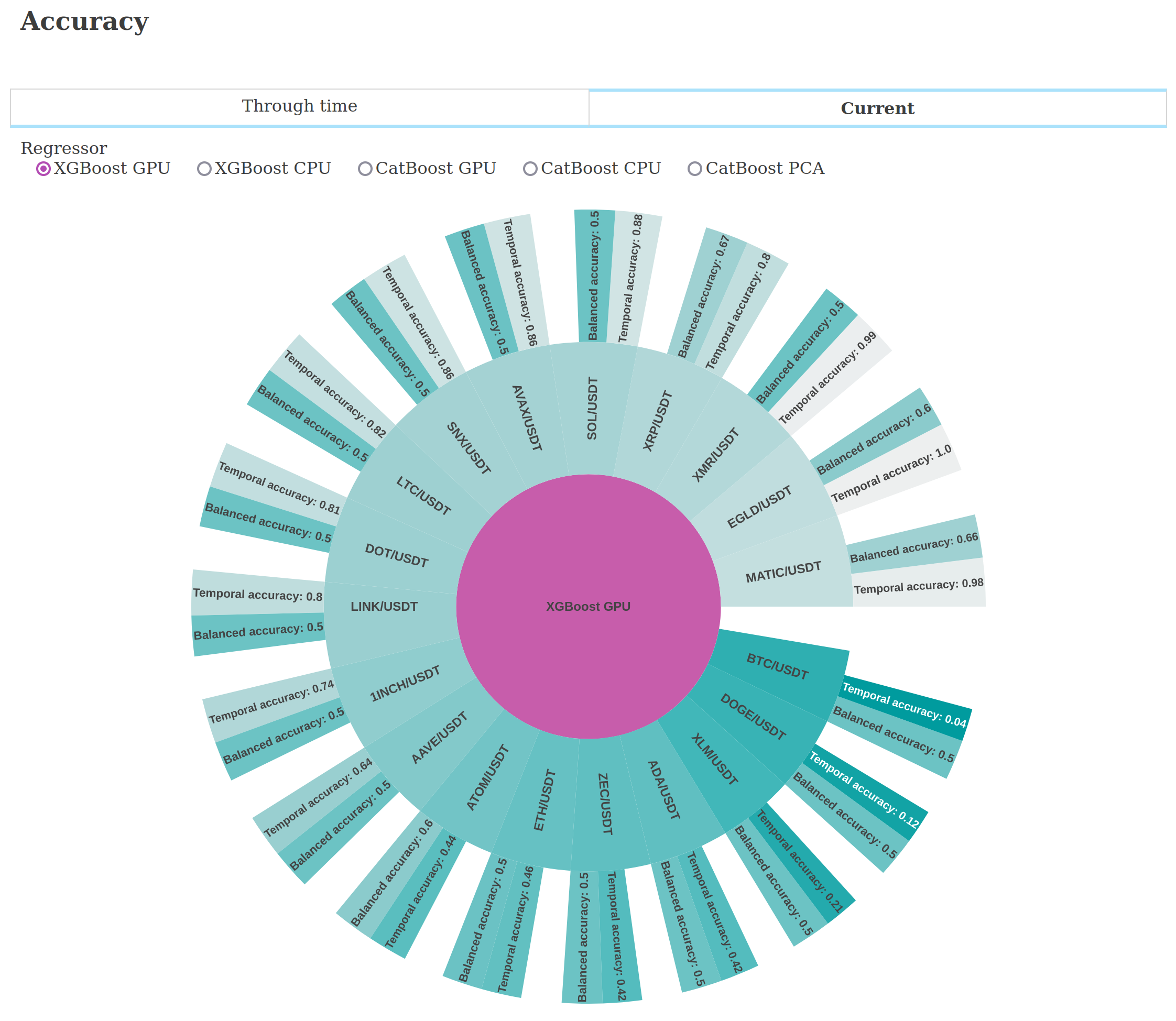
Task: Click the Temporal accuracy: 0.04 leaf
Action: point(903,705)
